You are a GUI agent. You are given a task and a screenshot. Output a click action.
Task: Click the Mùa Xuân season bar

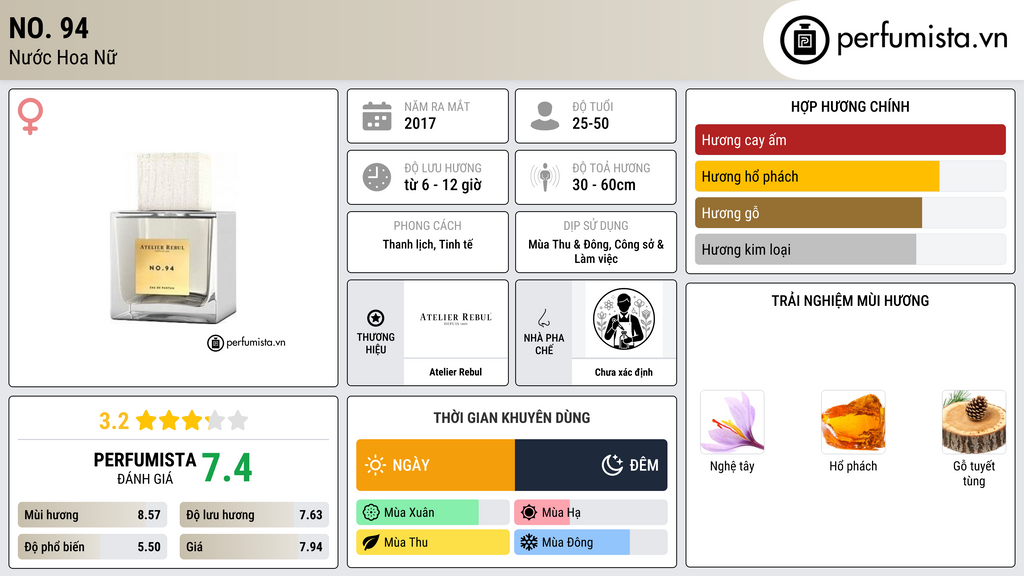[x=433, y=513]
